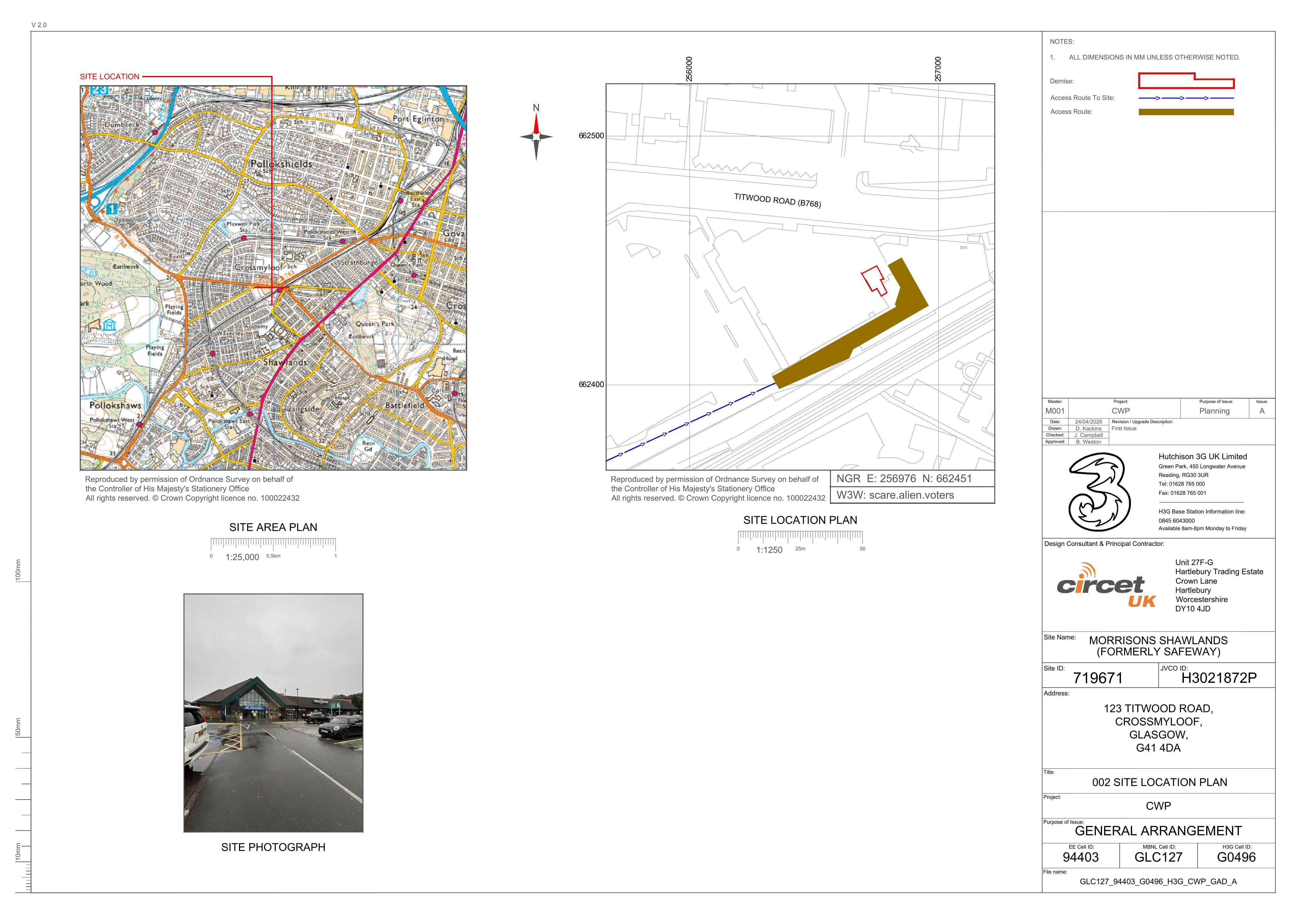The width and height of the screenshot is (1307, 924).
Task: Click the NGR E: 256976 N: 662451 box
Action: 913,479
